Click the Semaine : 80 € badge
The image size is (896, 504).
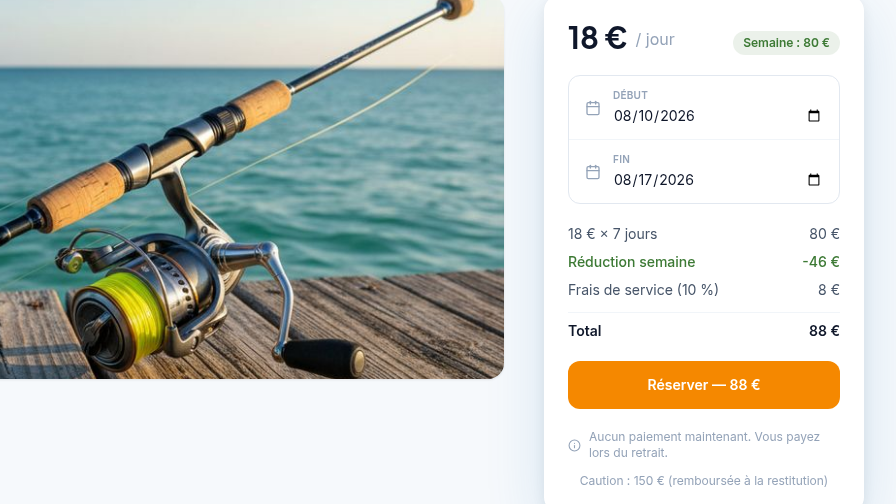tap(786, 43)
